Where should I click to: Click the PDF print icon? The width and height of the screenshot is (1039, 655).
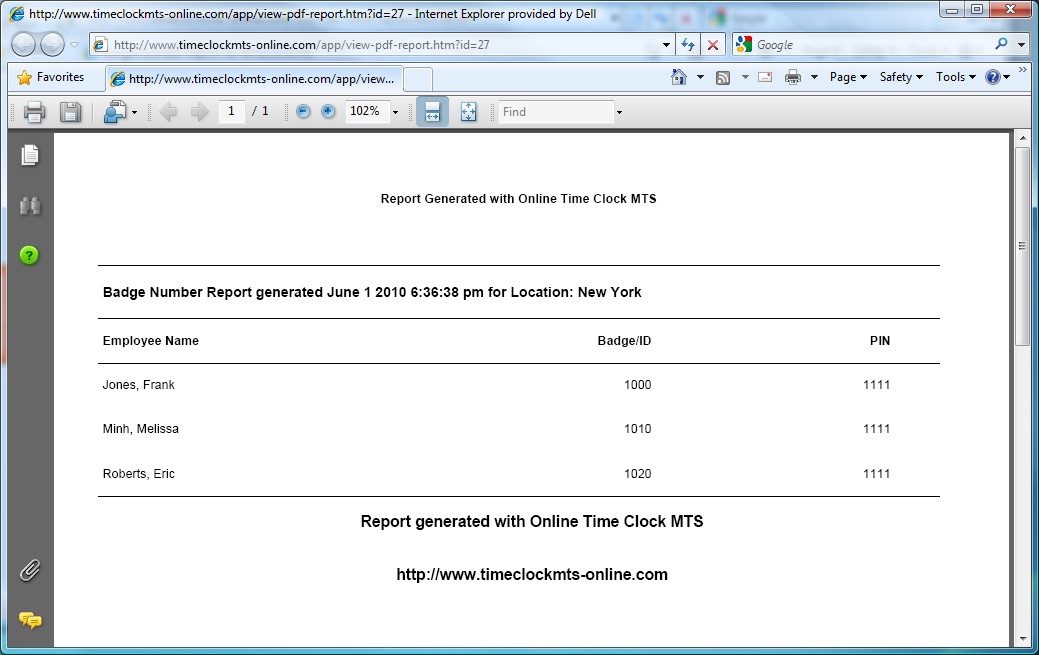[34, 112]
